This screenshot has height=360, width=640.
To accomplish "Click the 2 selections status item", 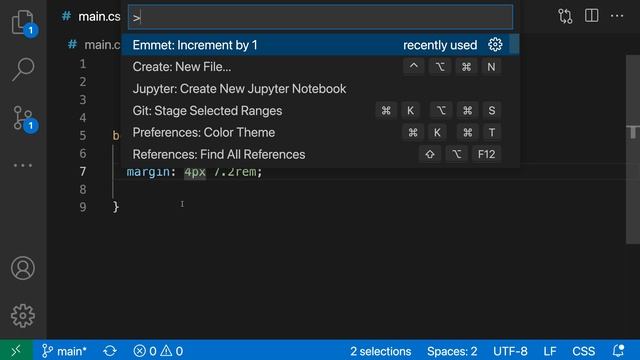I will click(380, 351).
